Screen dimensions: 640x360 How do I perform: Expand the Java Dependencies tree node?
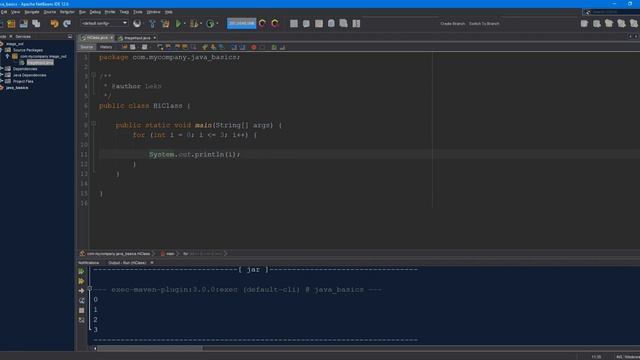(2, 75)
